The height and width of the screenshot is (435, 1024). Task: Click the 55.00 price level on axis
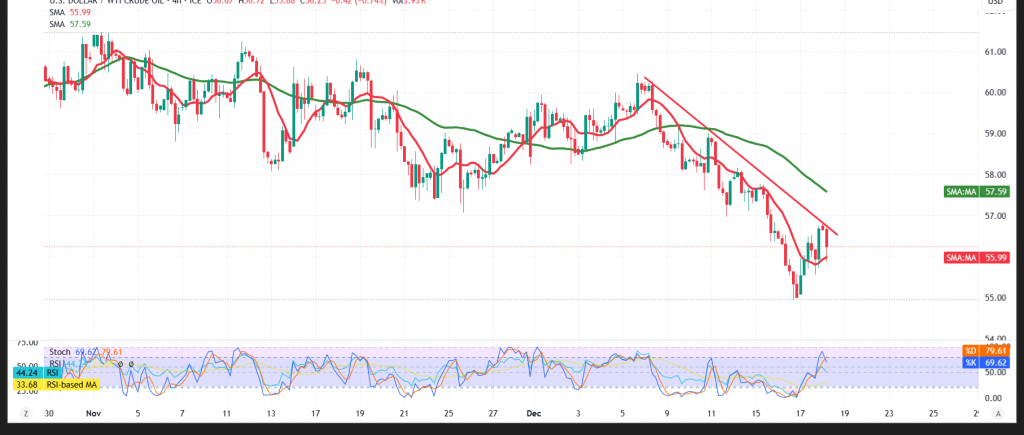(995, 298)
